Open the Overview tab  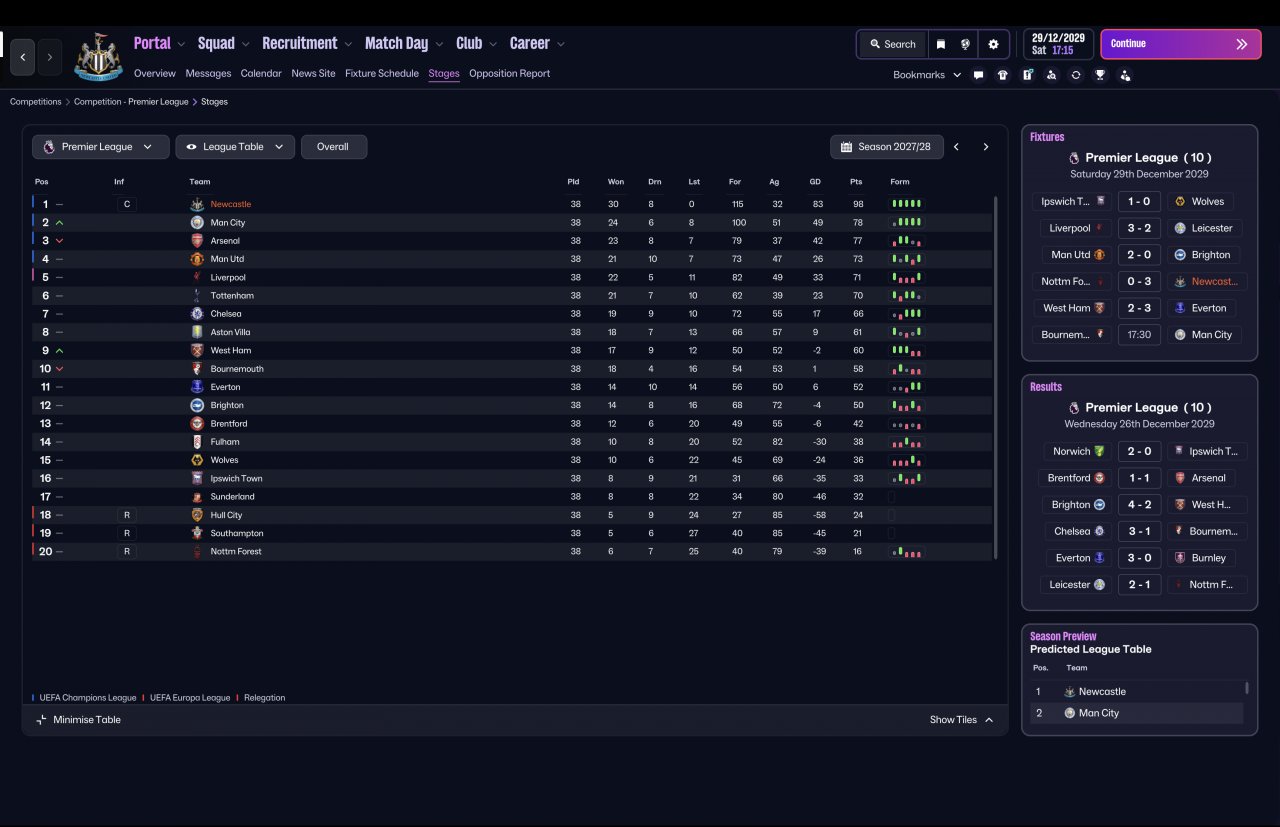click(x=155, y=74)
